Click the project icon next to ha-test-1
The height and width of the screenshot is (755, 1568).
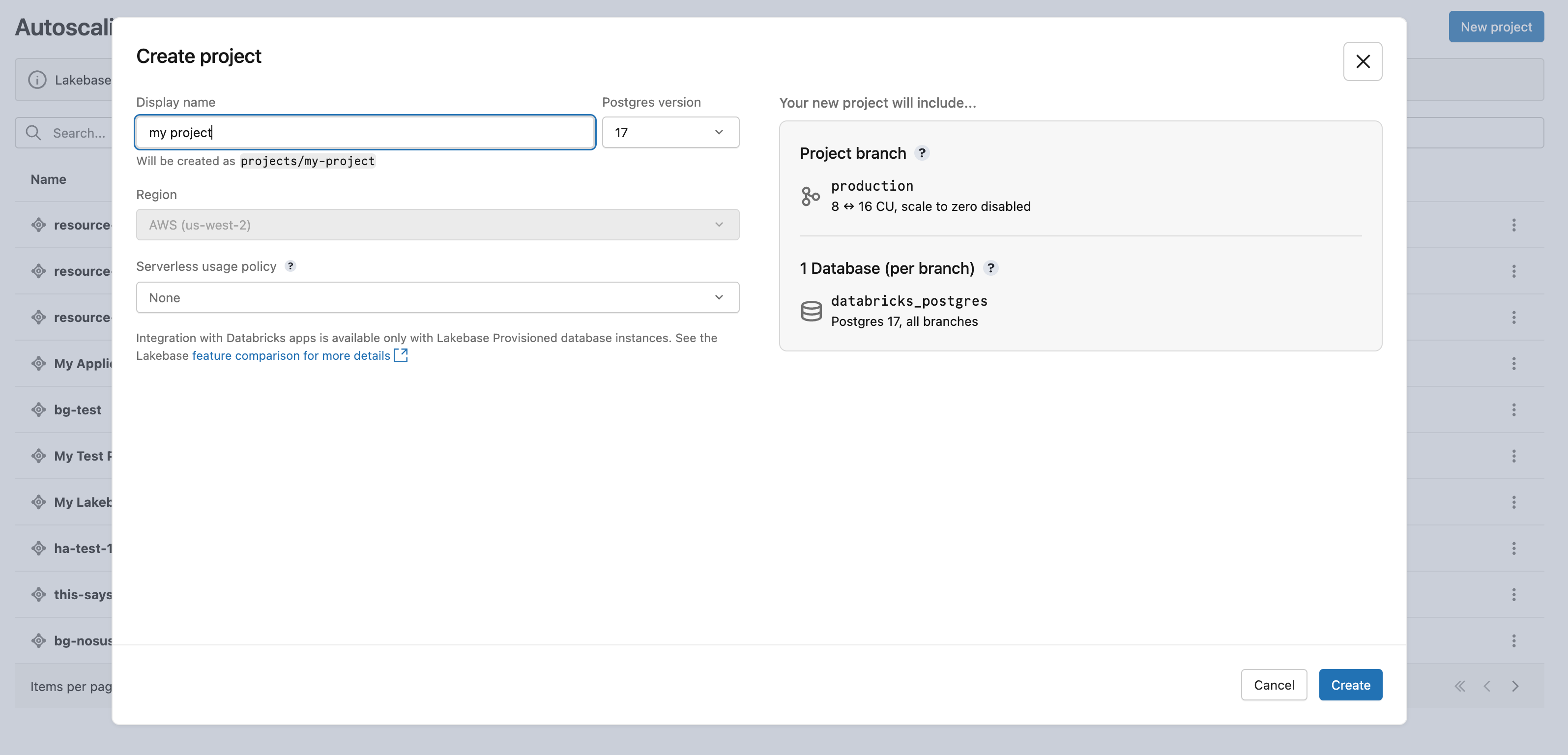click(38, 548)
